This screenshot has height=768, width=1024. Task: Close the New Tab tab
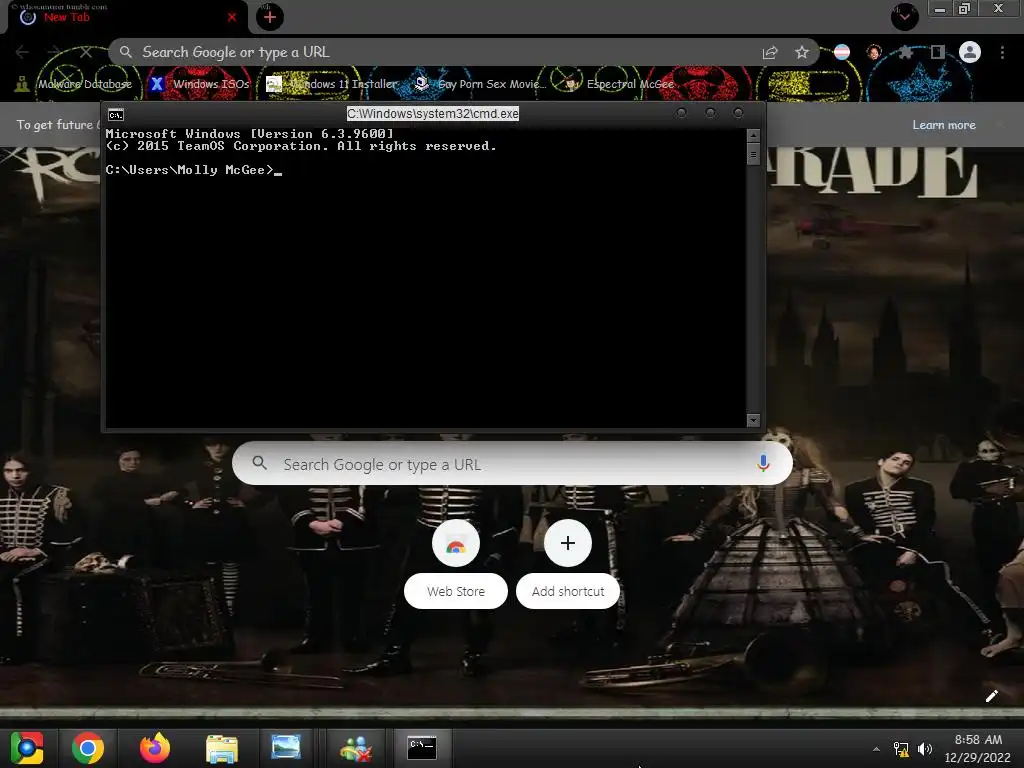coord(232,18)
